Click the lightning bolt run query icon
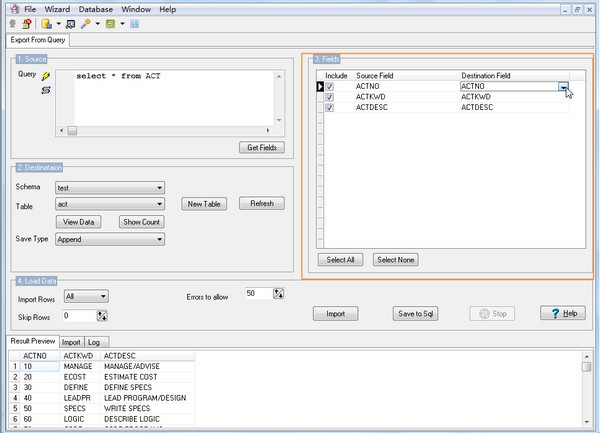 (46, 75)
